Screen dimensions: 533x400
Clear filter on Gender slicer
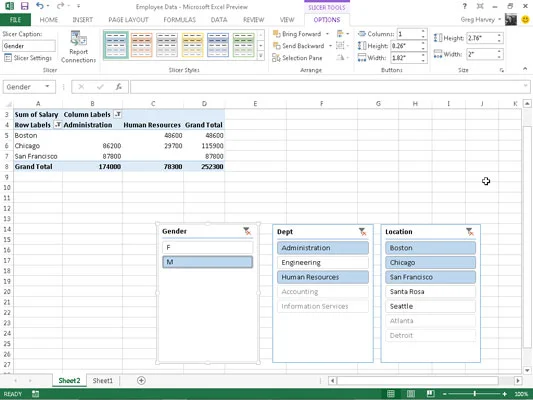tap(247, 231)
